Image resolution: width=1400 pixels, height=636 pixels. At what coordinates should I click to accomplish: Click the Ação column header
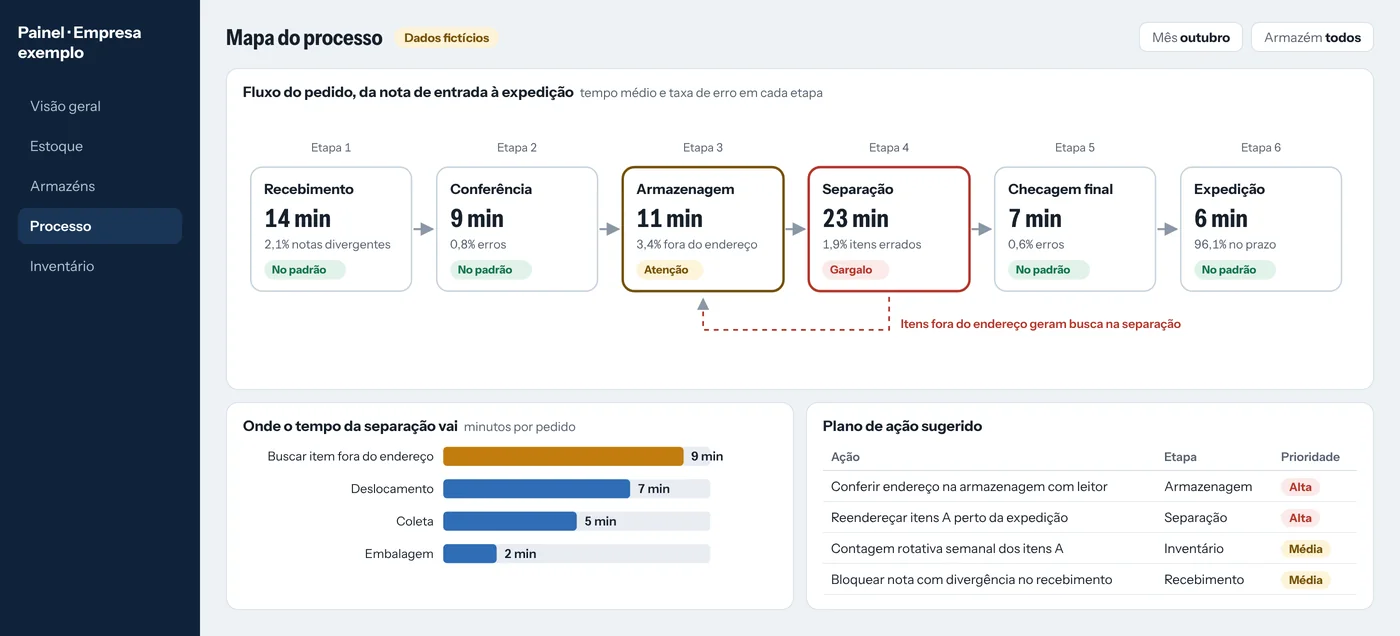(x=845, y=457)
